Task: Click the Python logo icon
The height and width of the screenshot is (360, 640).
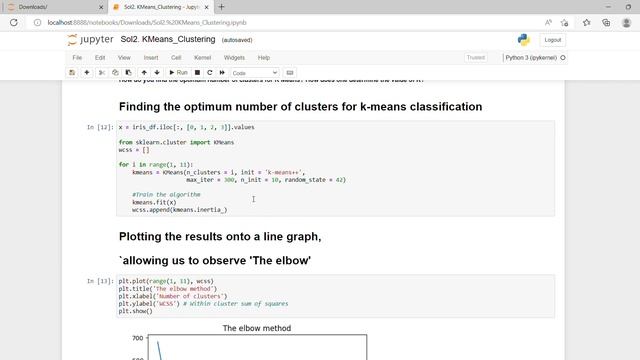Action: coord(523,40)
